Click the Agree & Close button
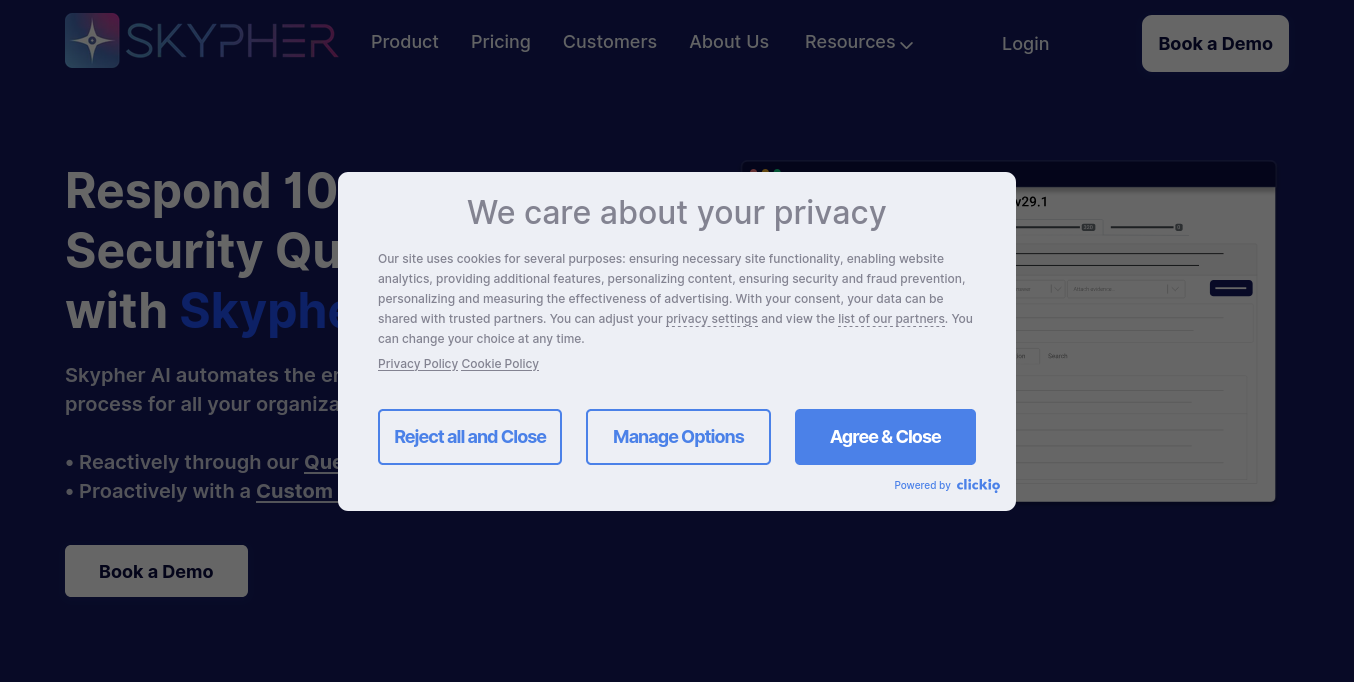The image size is (1366, 682). 885,437
